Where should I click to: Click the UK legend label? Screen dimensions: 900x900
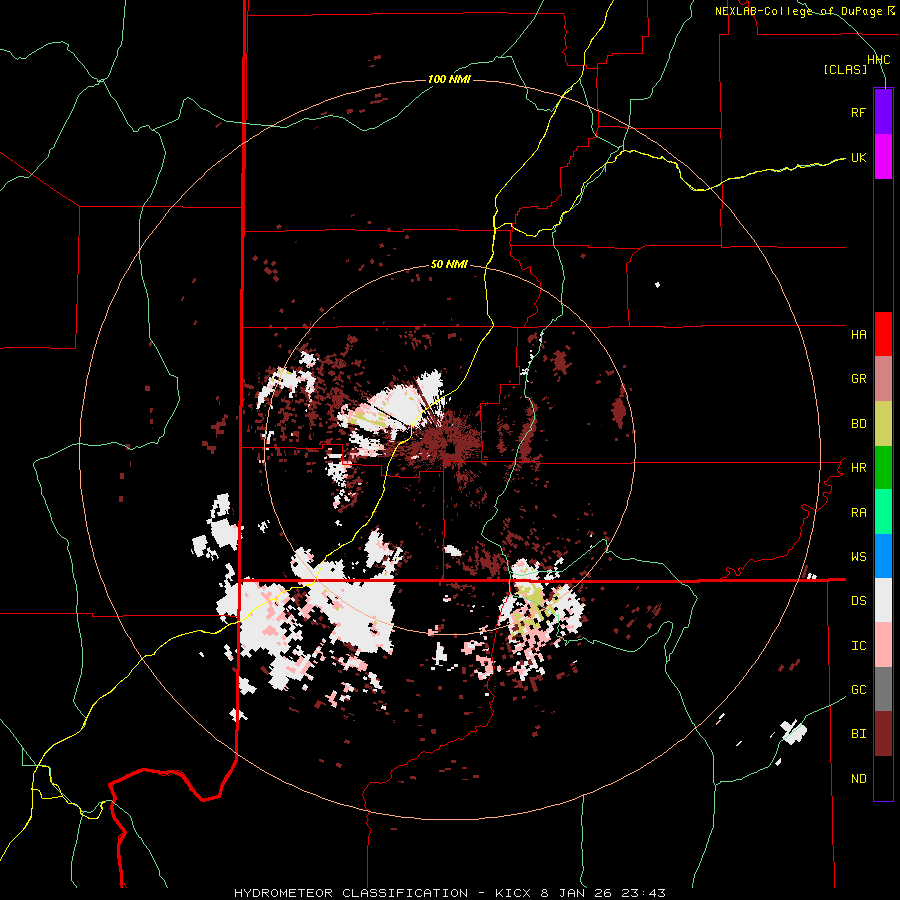[x=858, y=157]
